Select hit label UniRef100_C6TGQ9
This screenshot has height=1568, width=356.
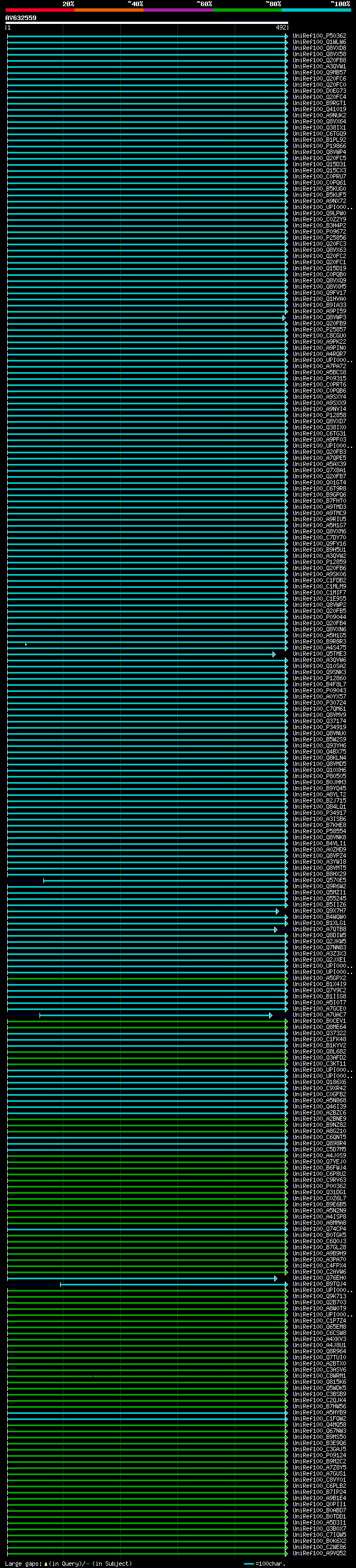pos(319,134)
